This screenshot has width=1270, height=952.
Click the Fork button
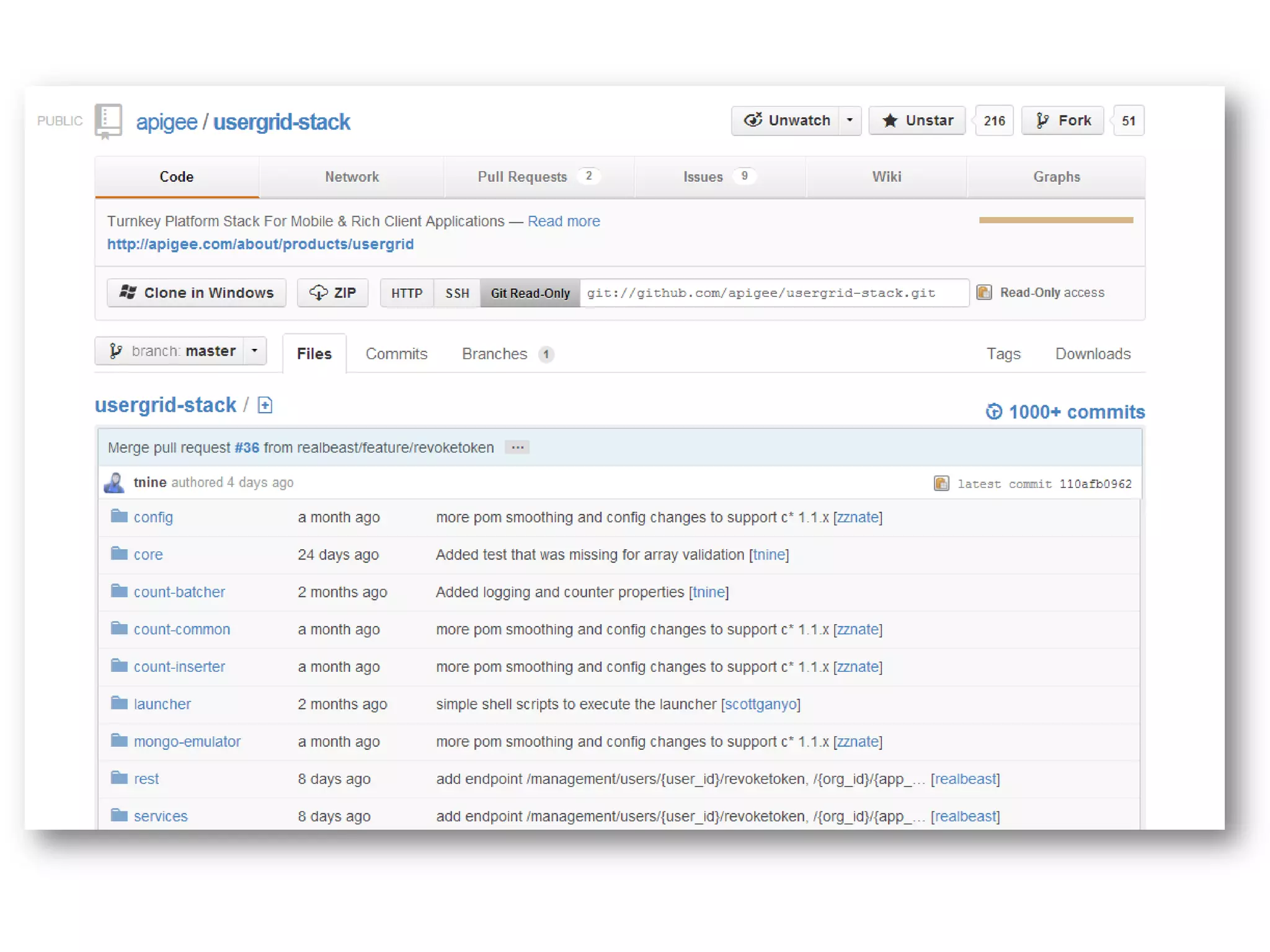coord(1062,120)
